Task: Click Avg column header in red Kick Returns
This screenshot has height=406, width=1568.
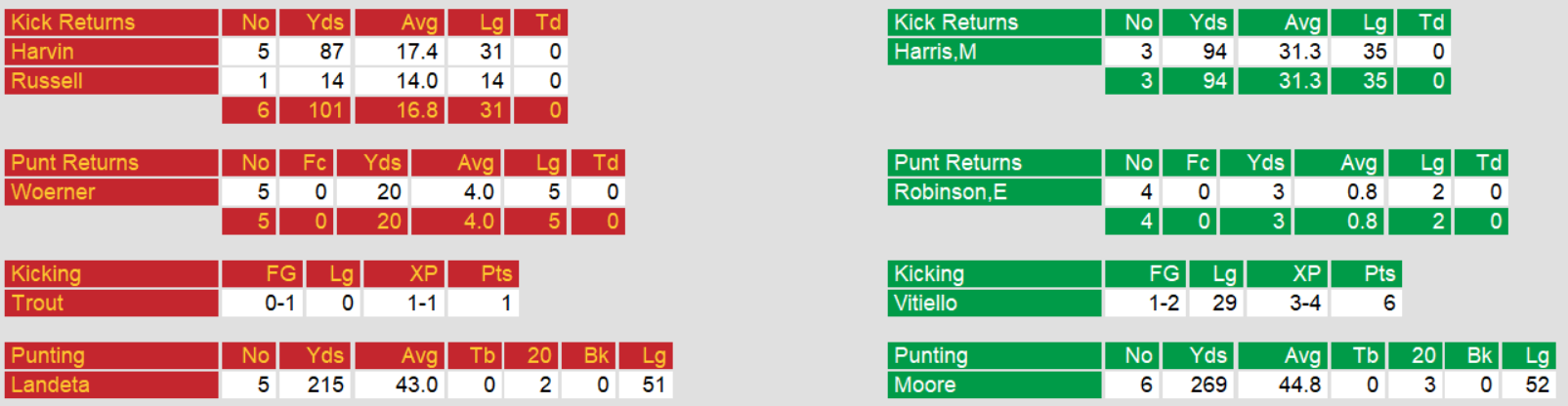Action: [x=399, y=22]
